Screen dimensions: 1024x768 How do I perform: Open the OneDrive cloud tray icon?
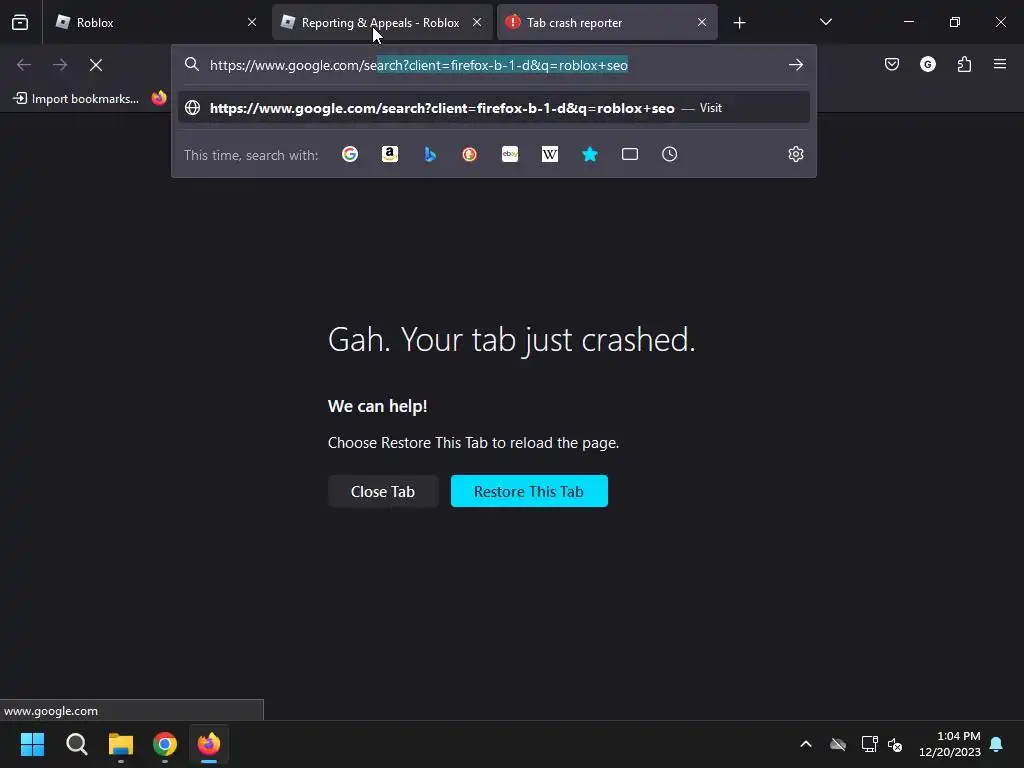tap(838, 744)
